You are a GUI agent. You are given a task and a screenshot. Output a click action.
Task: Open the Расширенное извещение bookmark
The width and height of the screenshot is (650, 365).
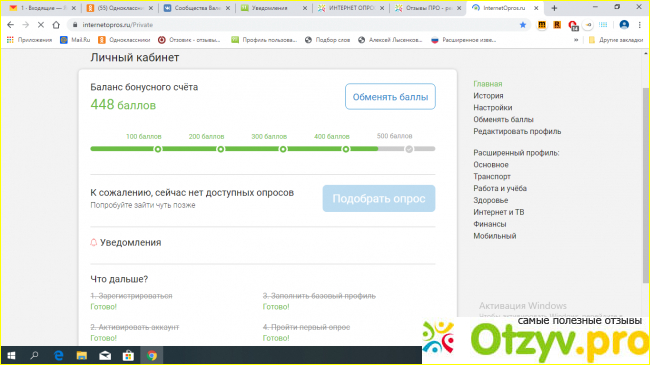[x=464, y=40]
